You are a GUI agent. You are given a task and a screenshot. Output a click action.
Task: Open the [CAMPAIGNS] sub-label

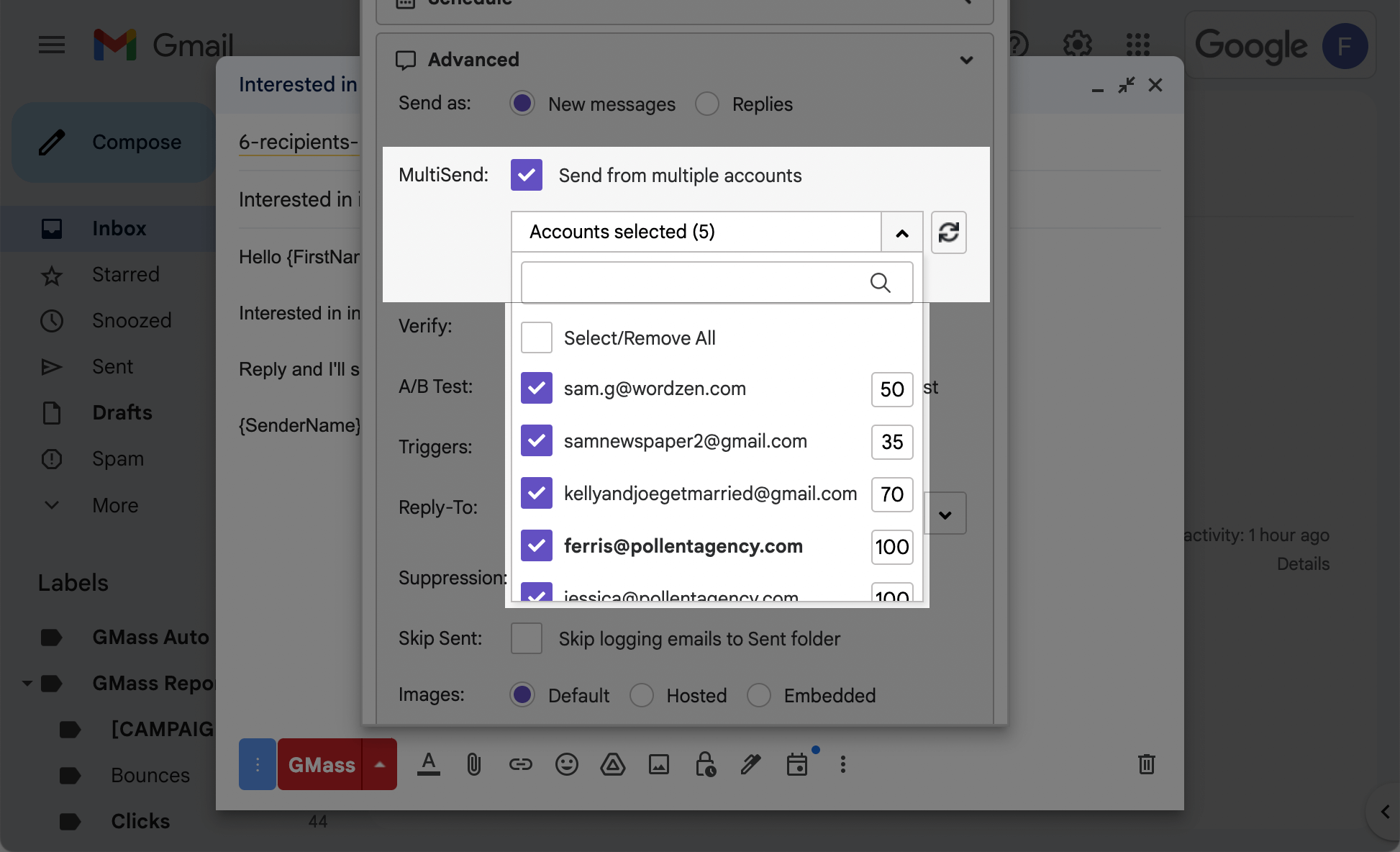coord(163,730)
